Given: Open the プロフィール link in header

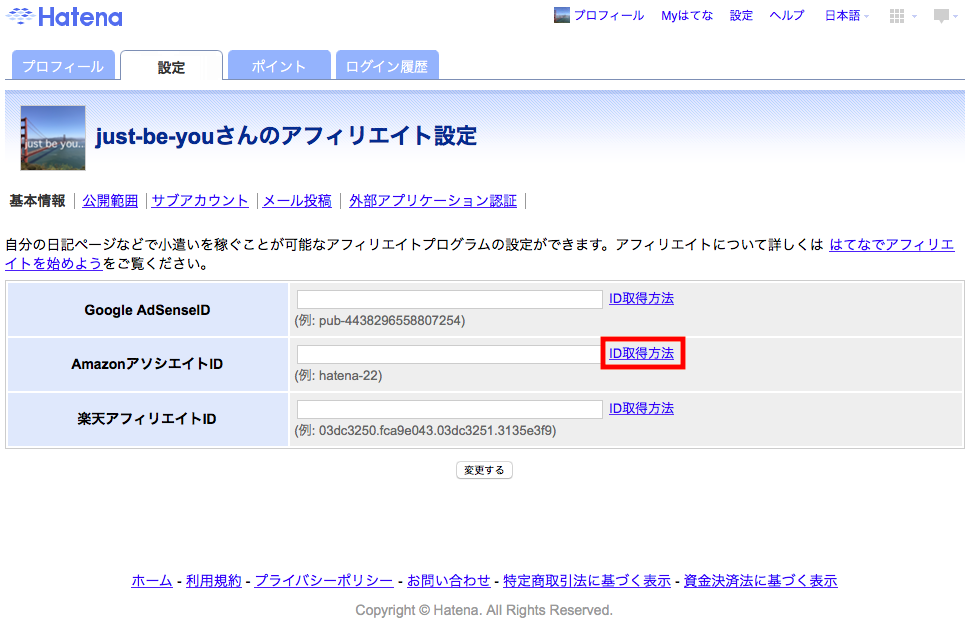Looking at the screenshot, I should (x=609, y=15).
